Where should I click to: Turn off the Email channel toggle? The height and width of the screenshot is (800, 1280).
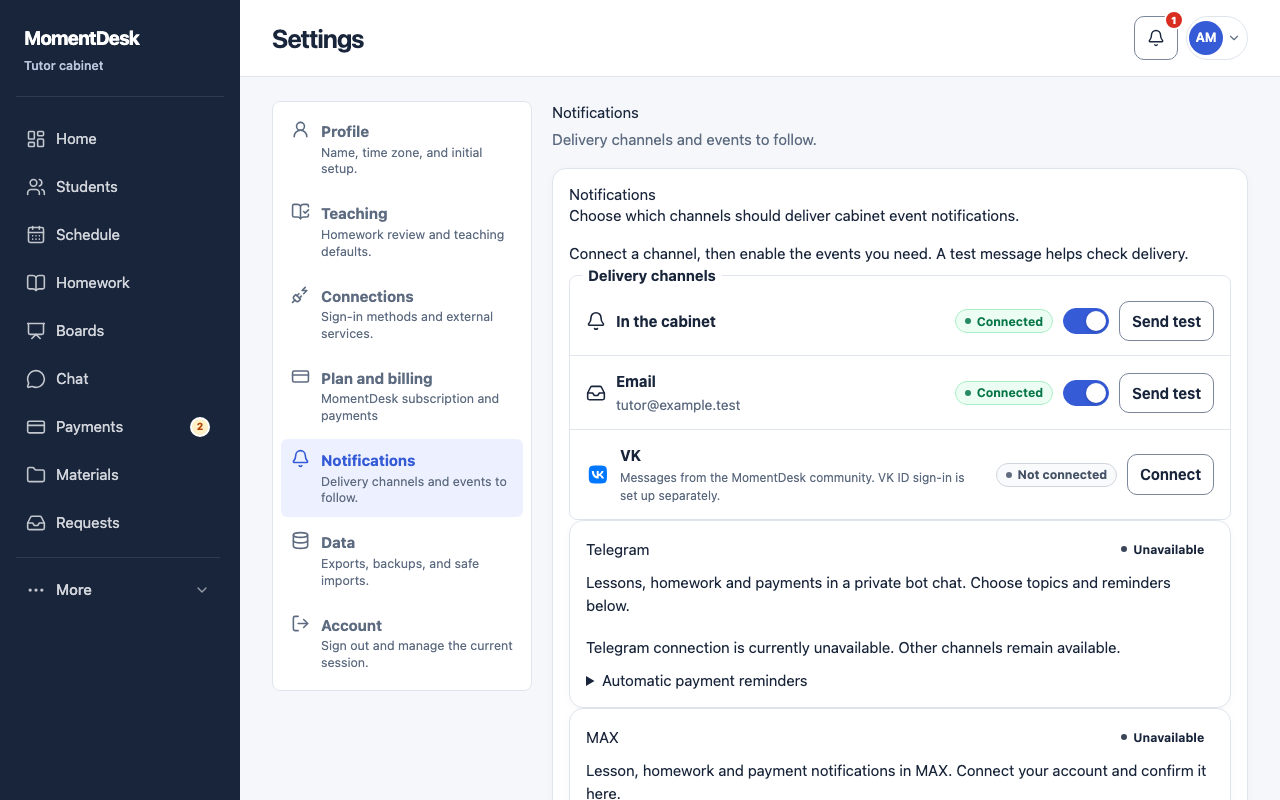pyautogui.click(x=1086, y=393)
